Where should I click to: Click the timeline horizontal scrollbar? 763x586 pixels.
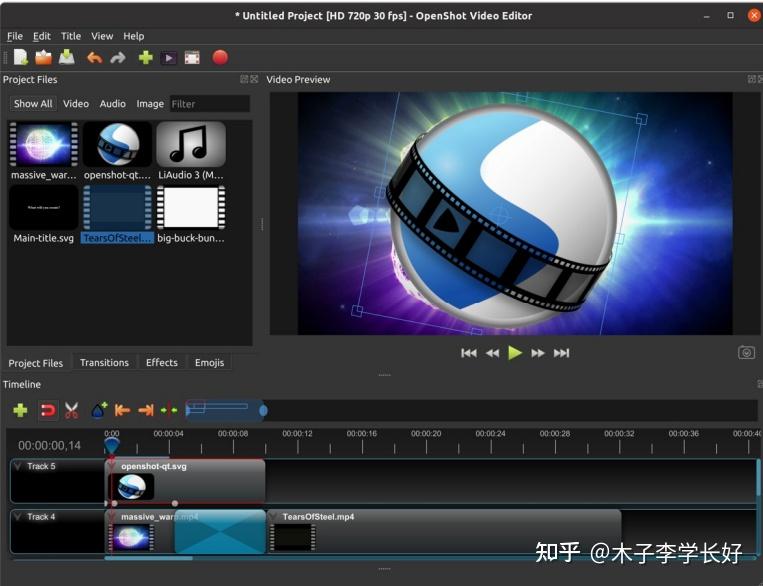(x=148, y=558)
